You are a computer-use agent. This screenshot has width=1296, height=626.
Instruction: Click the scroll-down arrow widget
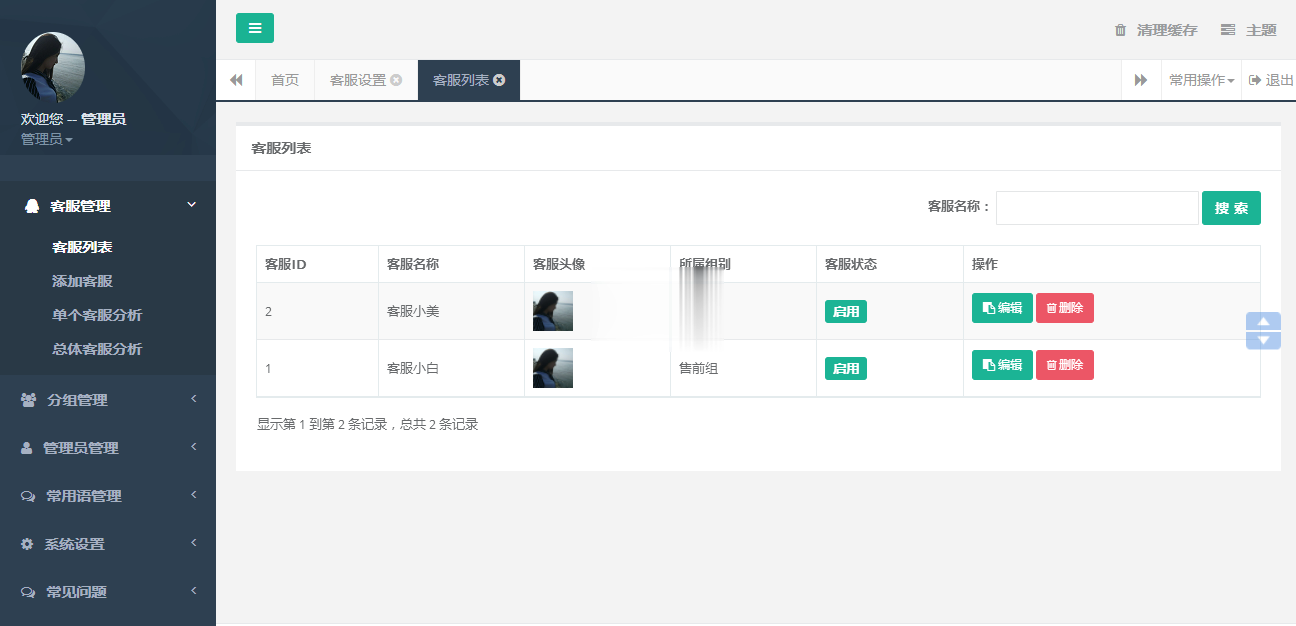point(1263,340)
